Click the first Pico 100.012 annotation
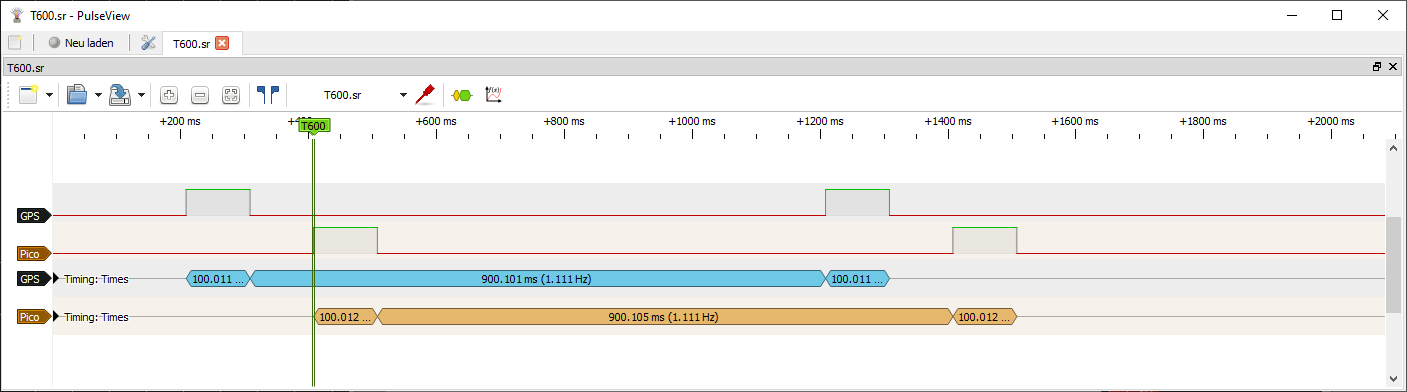The height and width of the screenshot is (392, 1407). [x=345, y=317]
